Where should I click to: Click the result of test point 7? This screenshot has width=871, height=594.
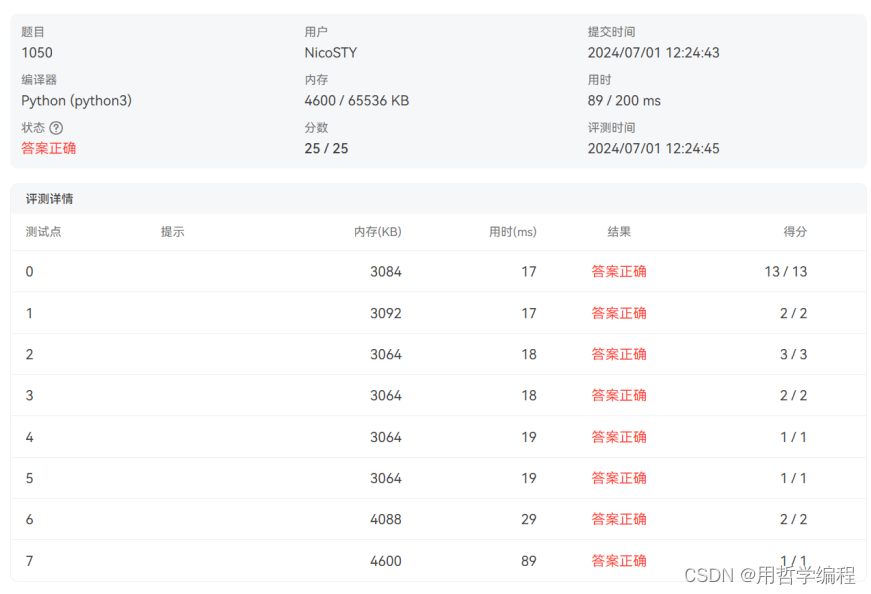tap(619, 561)
